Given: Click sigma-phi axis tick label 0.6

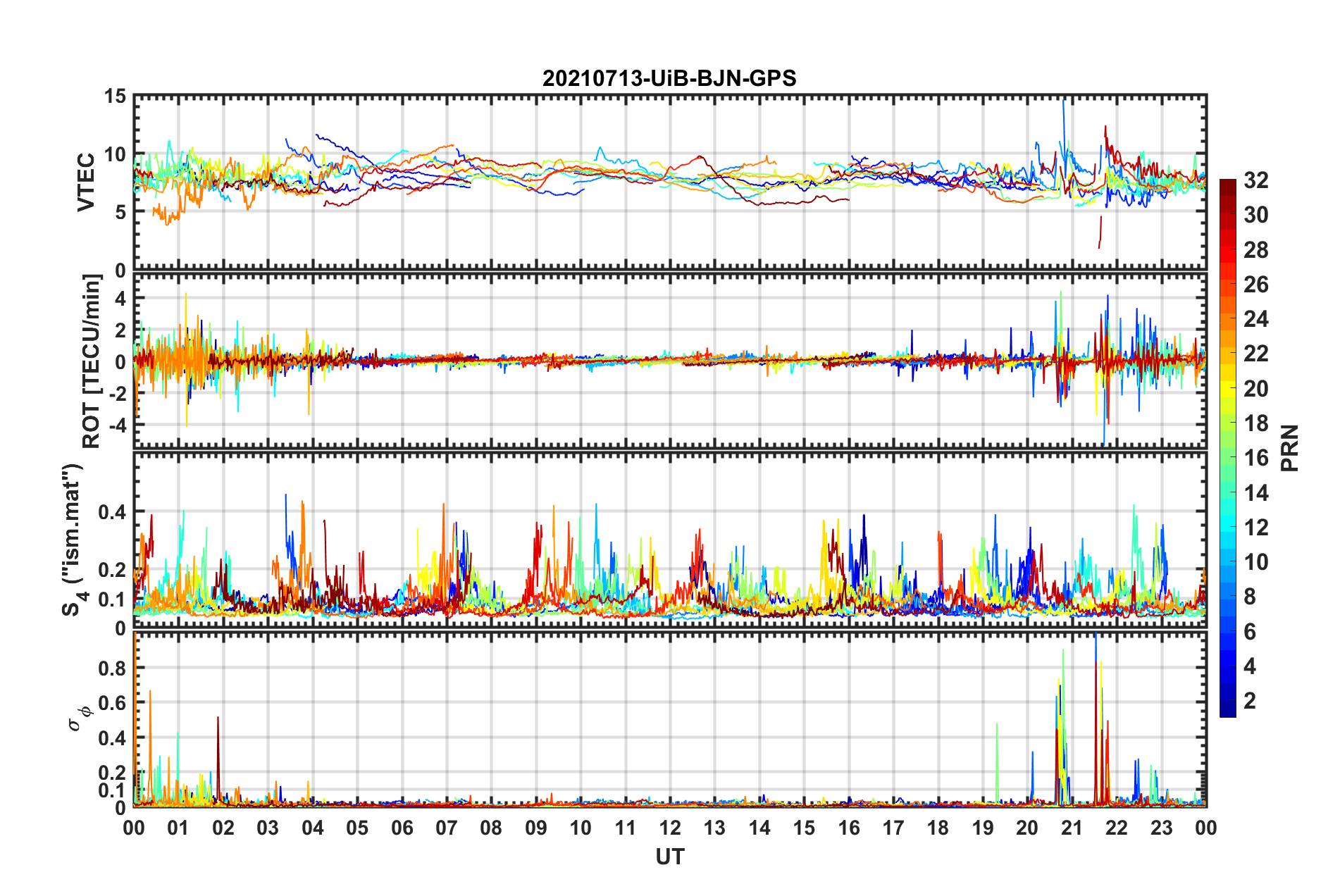Looking at the screenshot, I should click(113, 703).
